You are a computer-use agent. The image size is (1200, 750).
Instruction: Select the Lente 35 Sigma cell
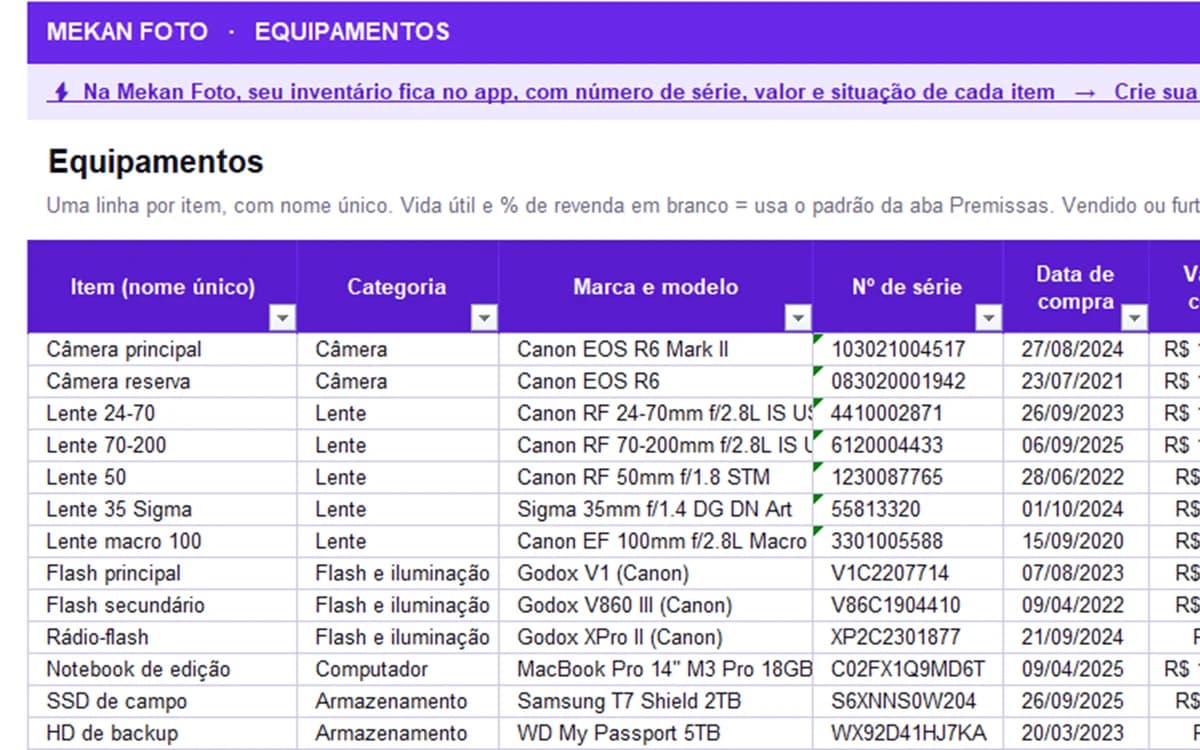(x=162, y=509)
